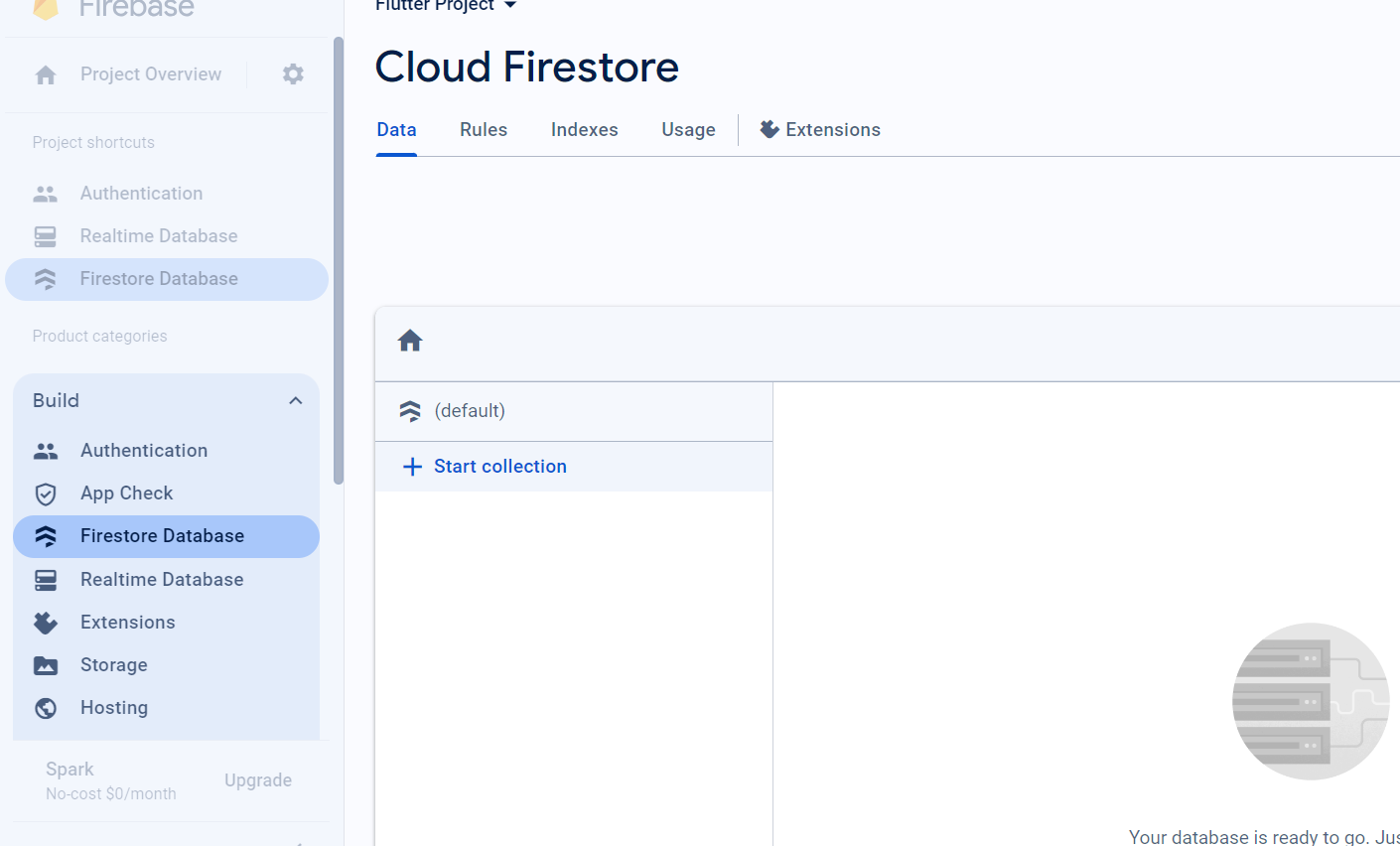The width and height of the screenshot is (1400, 846).
Task: Click the sidebar vertical scrollbar
Action: 339,260
